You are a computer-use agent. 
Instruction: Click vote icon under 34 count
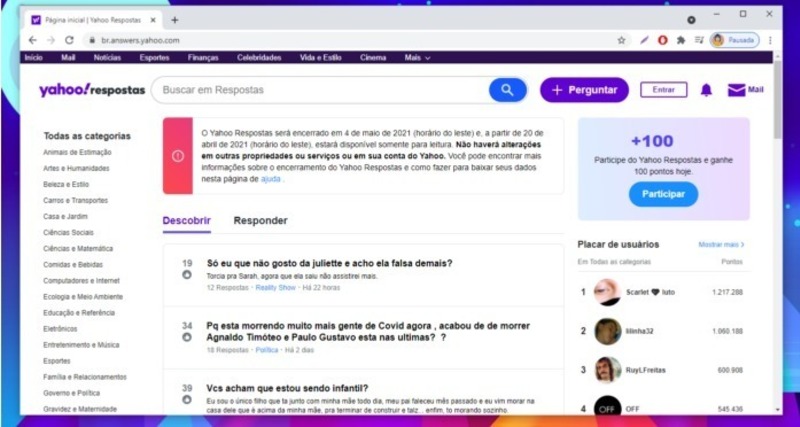(187, 337)
